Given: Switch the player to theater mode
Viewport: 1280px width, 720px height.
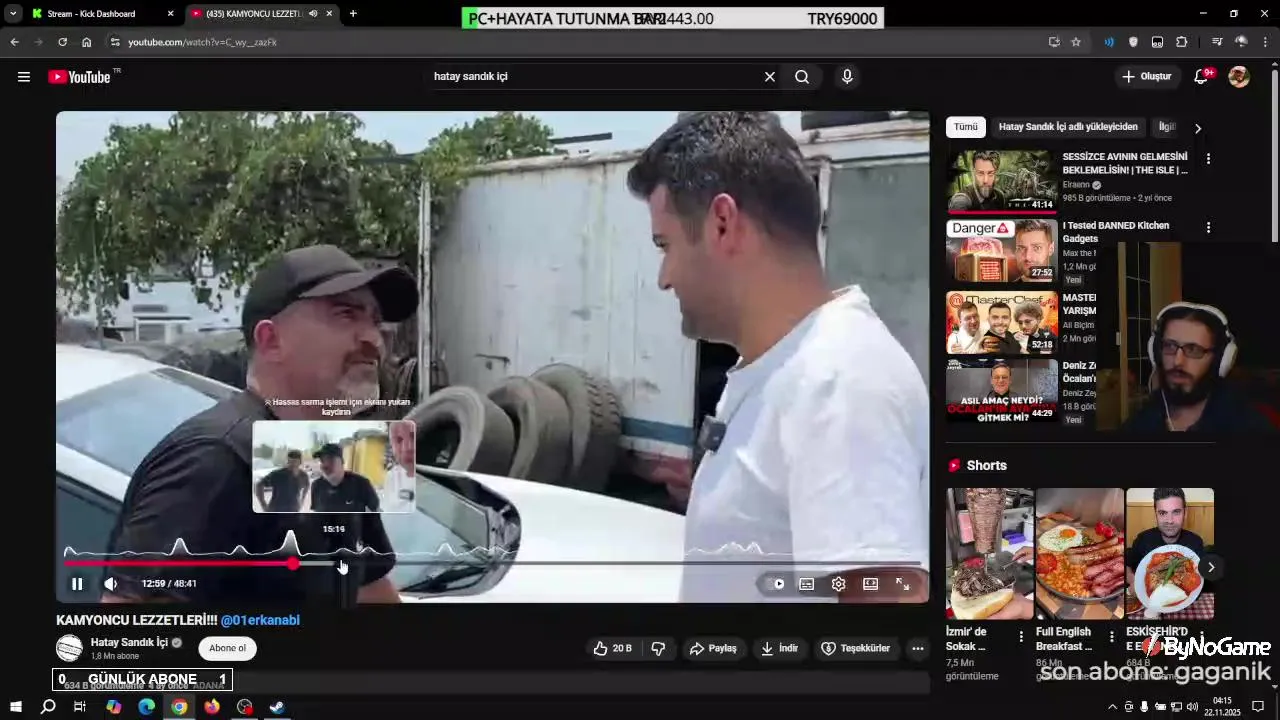Looking at the screenshot, I should pos(871,584).
